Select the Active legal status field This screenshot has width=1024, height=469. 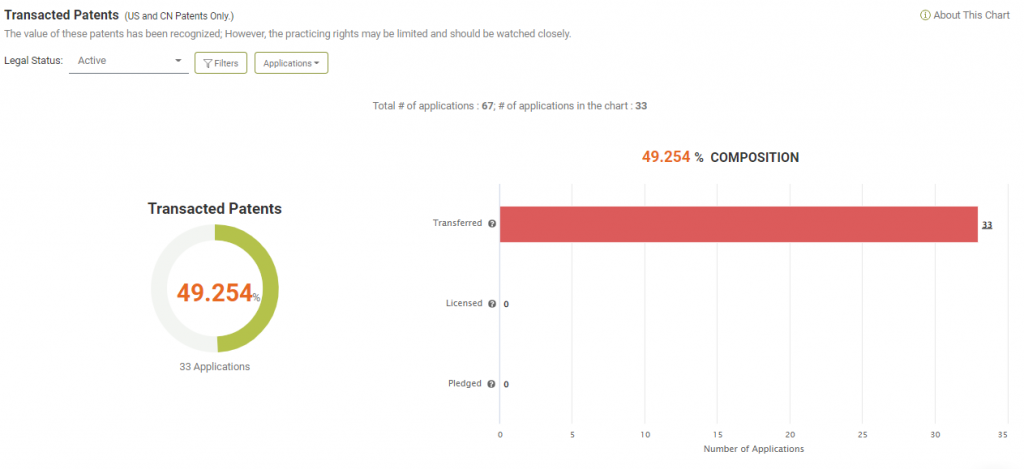click(129, 61)
